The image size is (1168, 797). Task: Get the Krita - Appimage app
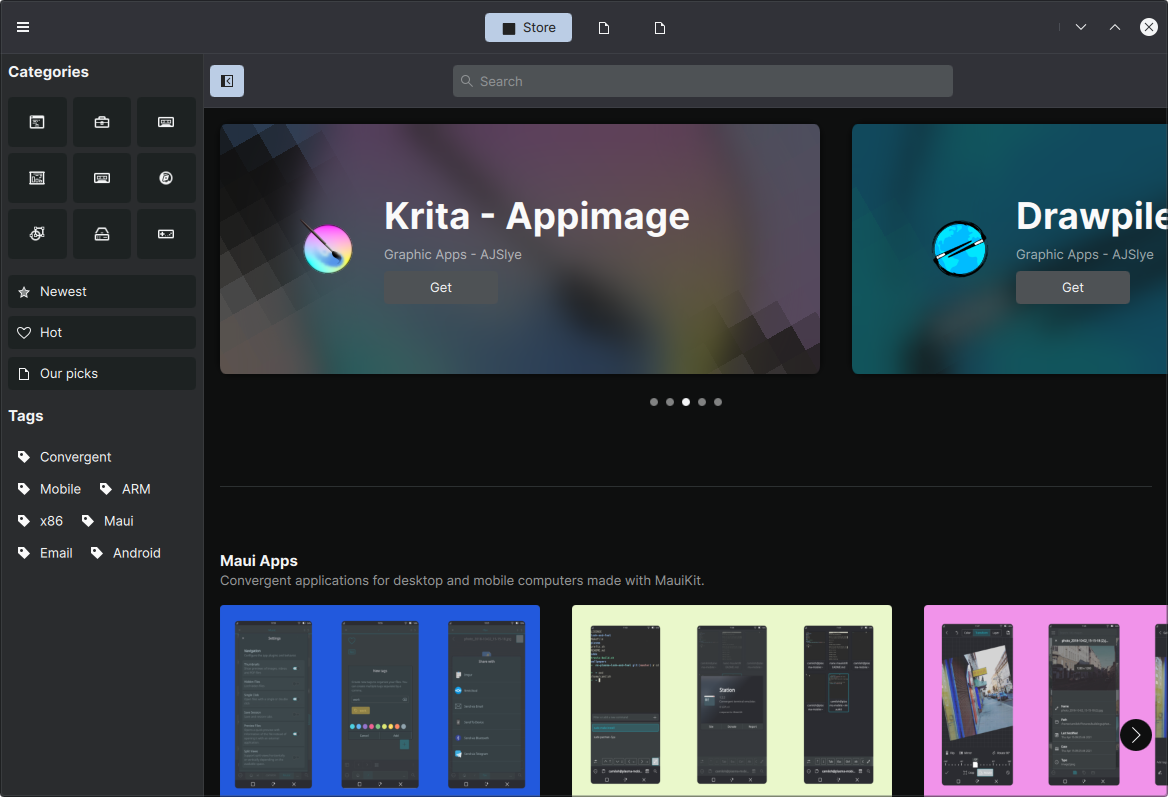click(441, 288)
